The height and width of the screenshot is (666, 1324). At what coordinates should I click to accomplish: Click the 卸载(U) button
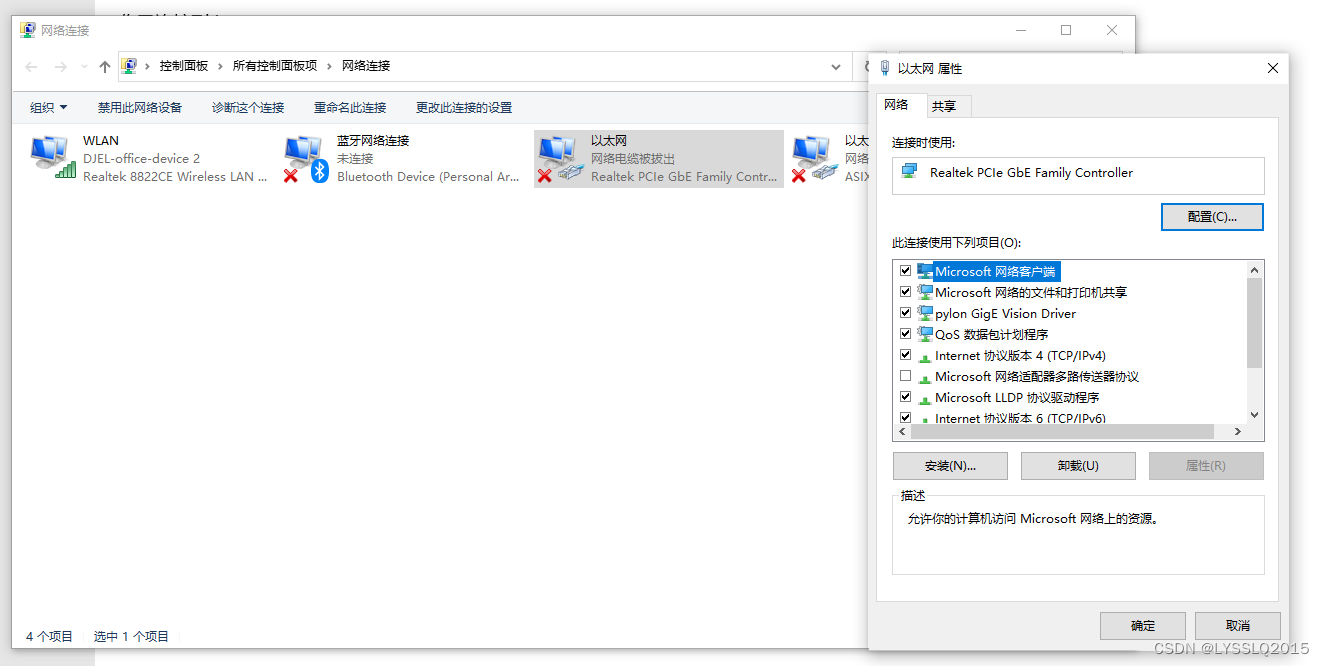tap(1078, 466)
